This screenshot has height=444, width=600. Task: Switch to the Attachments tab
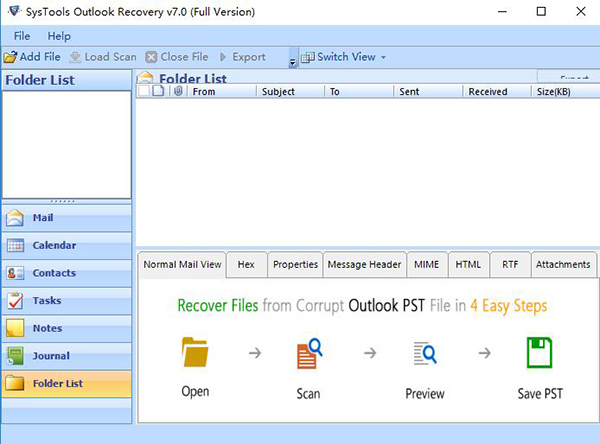point(563,264)
